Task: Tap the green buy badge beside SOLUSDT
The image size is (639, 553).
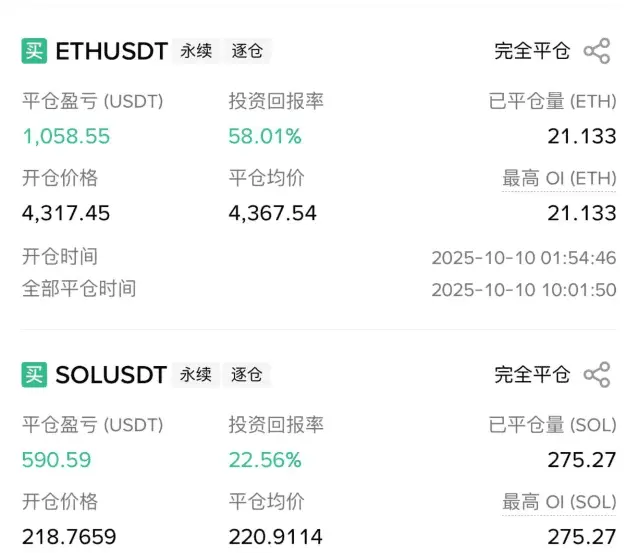Action: [34, 375]
